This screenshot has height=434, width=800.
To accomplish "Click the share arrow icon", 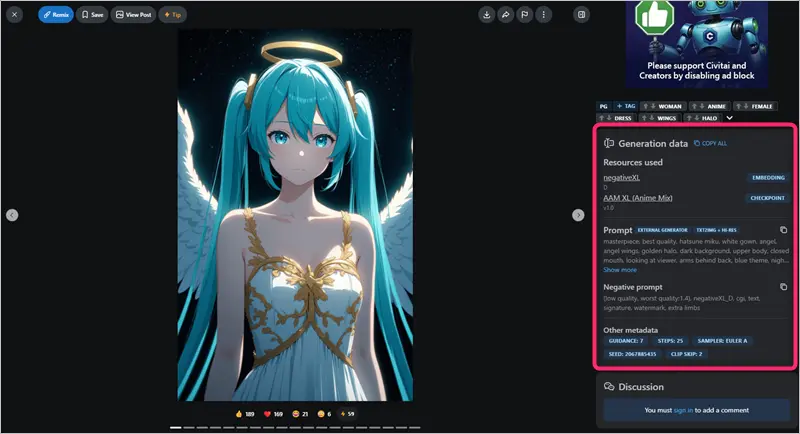I will tap(505, 15).
